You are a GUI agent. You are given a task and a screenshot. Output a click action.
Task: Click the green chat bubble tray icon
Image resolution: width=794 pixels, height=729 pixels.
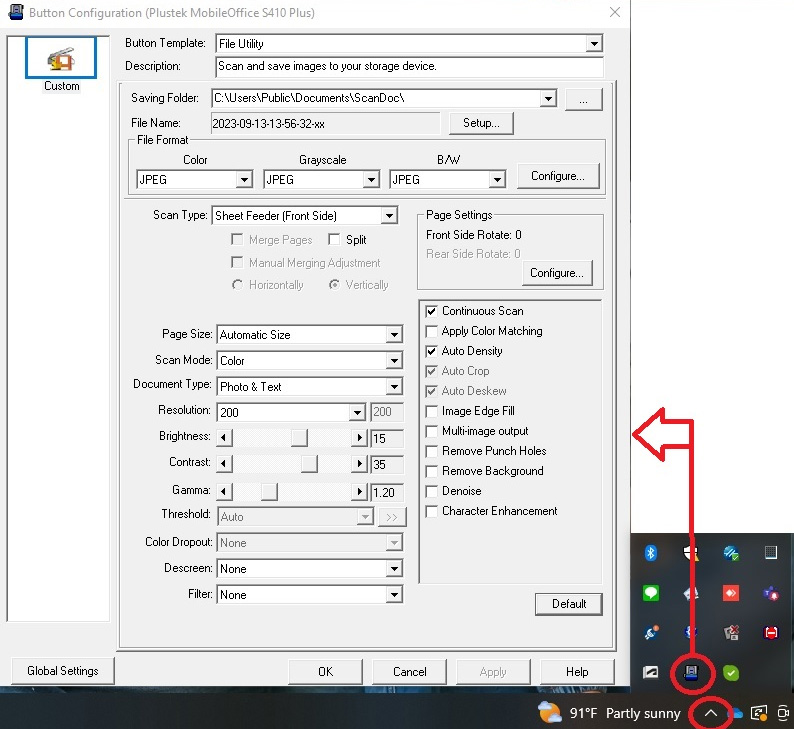650,593
